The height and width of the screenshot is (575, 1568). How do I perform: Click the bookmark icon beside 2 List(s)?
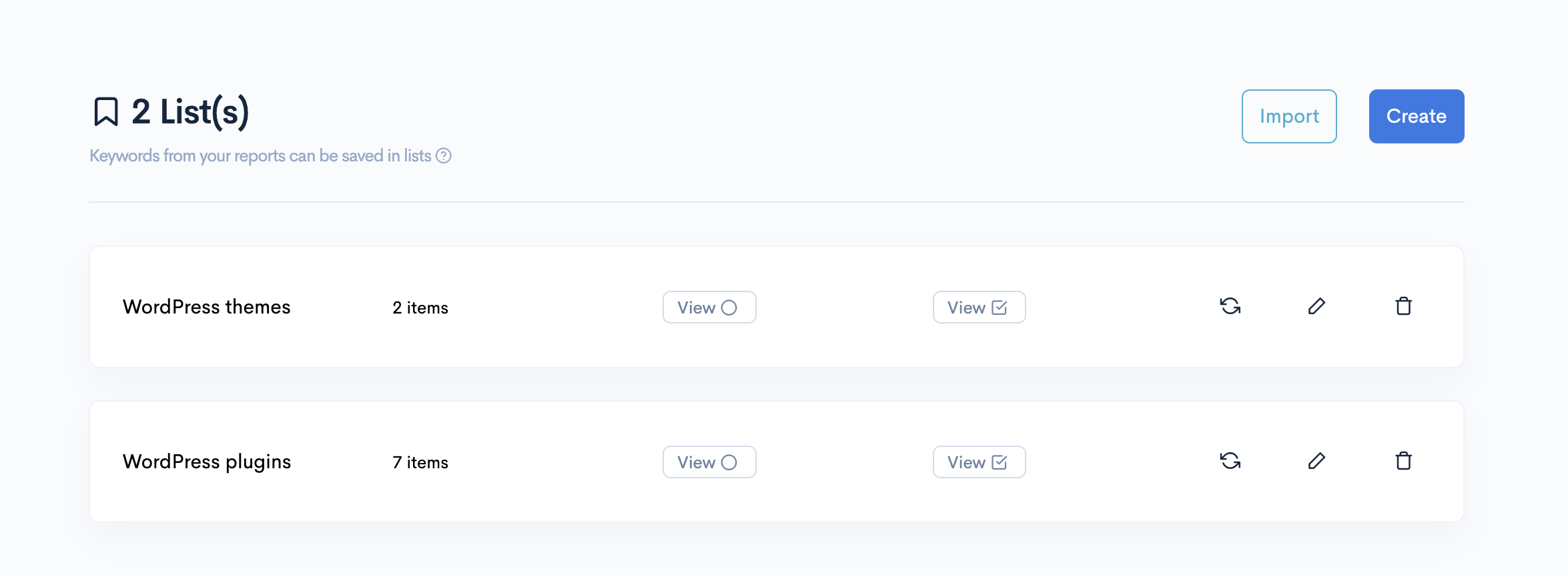106,111
